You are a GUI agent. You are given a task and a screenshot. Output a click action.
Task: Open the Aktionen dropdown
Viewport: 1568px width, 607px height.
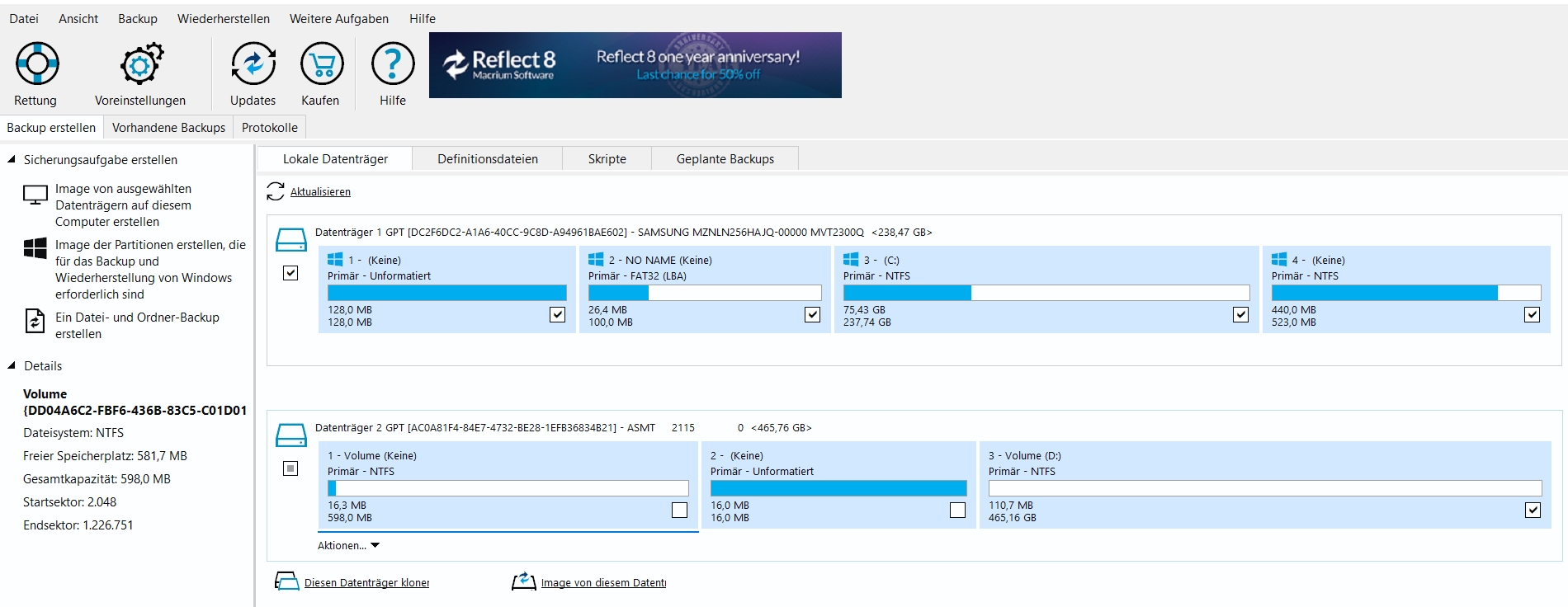[x=348, y=545]
